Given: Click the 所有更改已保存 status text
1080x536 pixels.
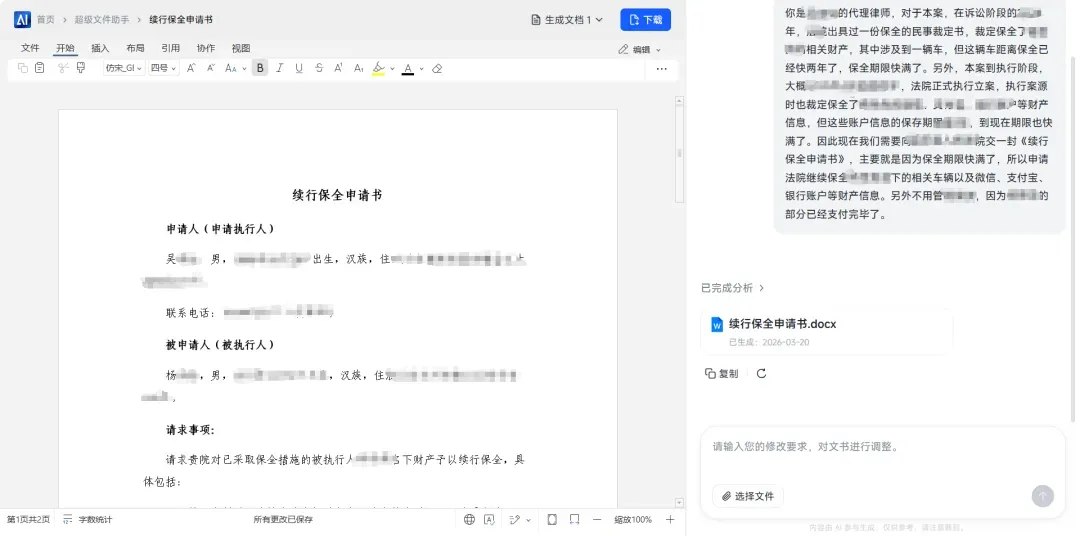Looking at the screenshot, I should point(283,519).
